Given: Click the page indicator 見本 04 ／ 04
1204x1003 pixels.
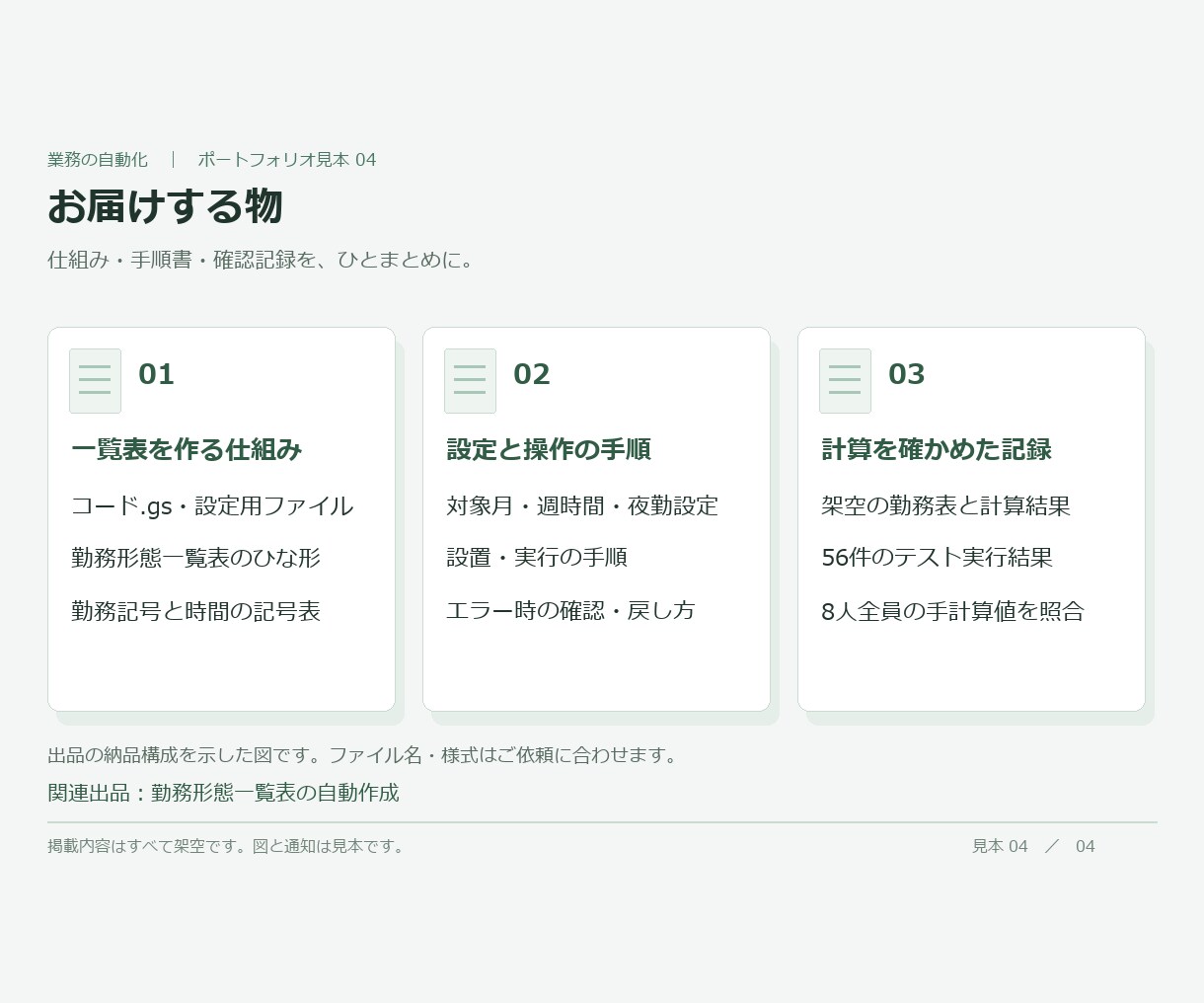Looking at the screenshot, I should click(x=1033, y=846).
